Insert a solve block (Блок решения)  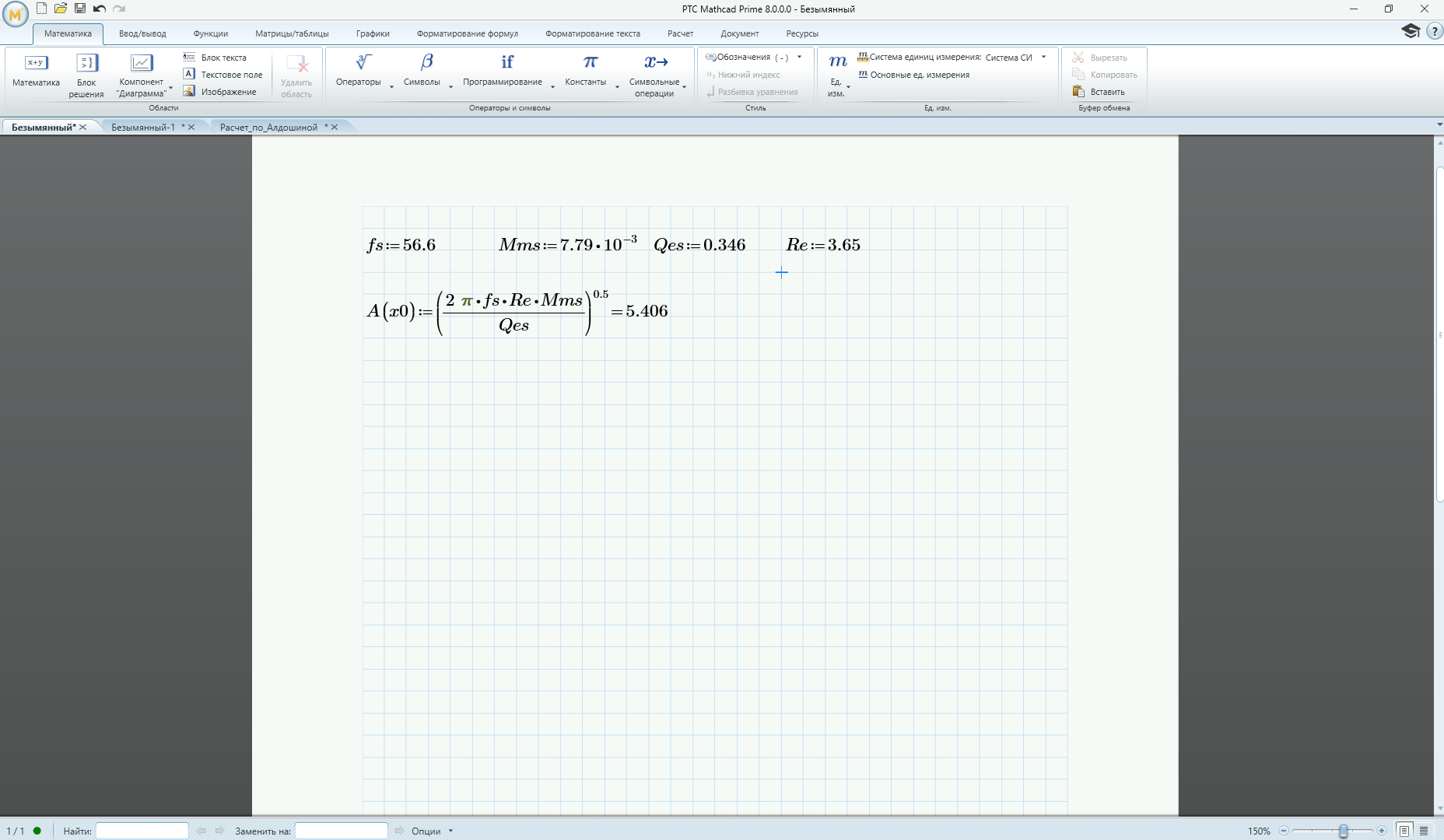coord(86,75)
